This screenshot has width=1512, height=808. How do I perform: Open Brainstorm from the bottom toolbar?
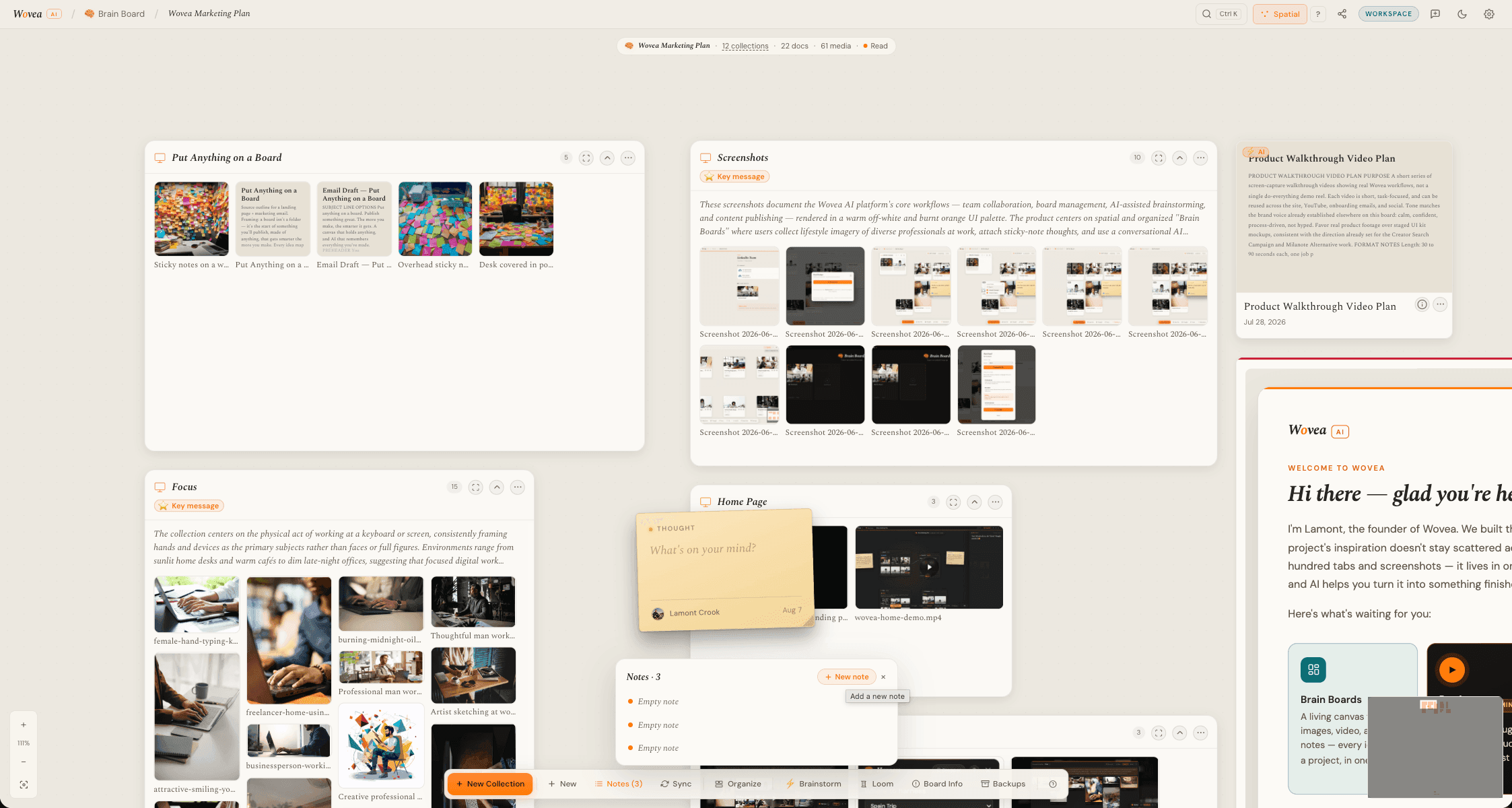[x=814, y=784]
